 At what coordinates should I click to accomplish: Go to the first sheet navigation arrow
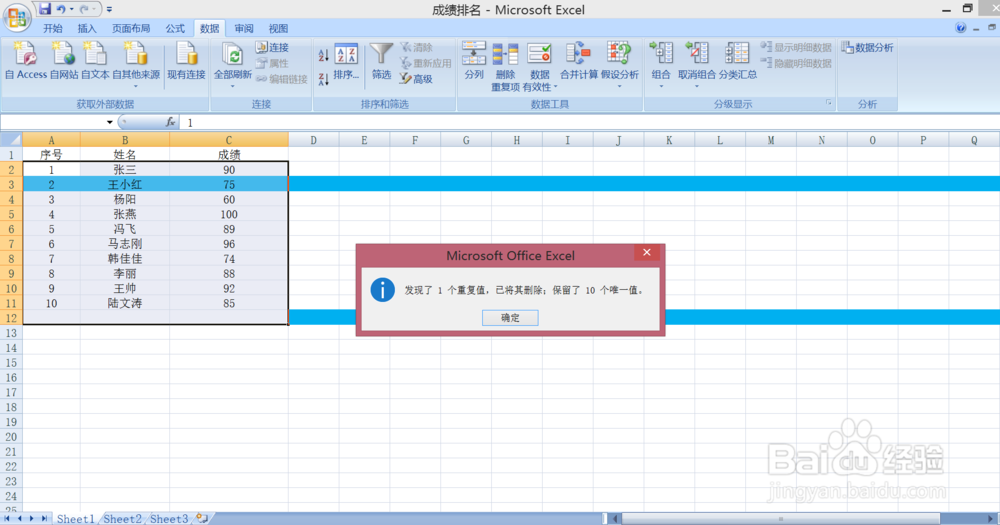pos(6,519)
